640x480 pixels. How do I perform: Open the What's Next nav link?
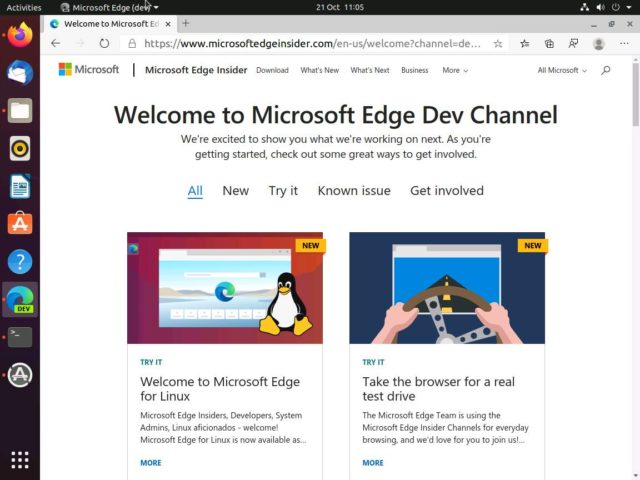click(370, 70)
